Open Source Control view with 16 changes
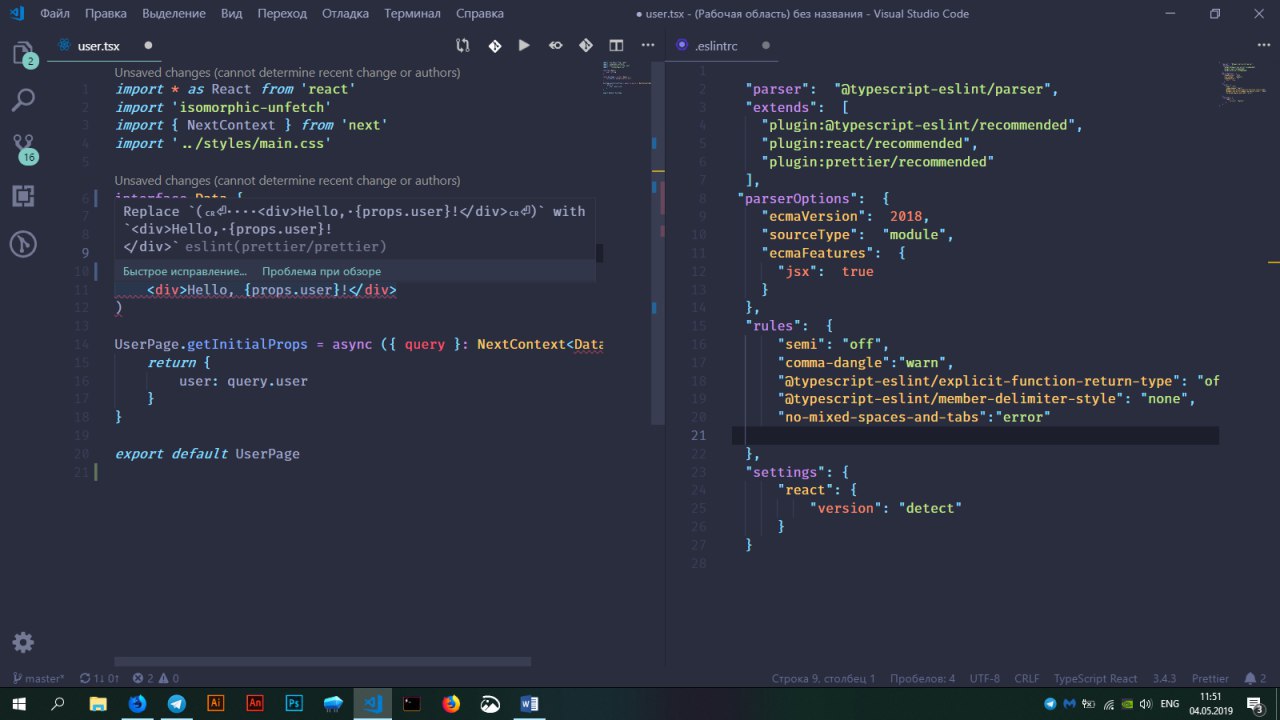 coord(23,148)
